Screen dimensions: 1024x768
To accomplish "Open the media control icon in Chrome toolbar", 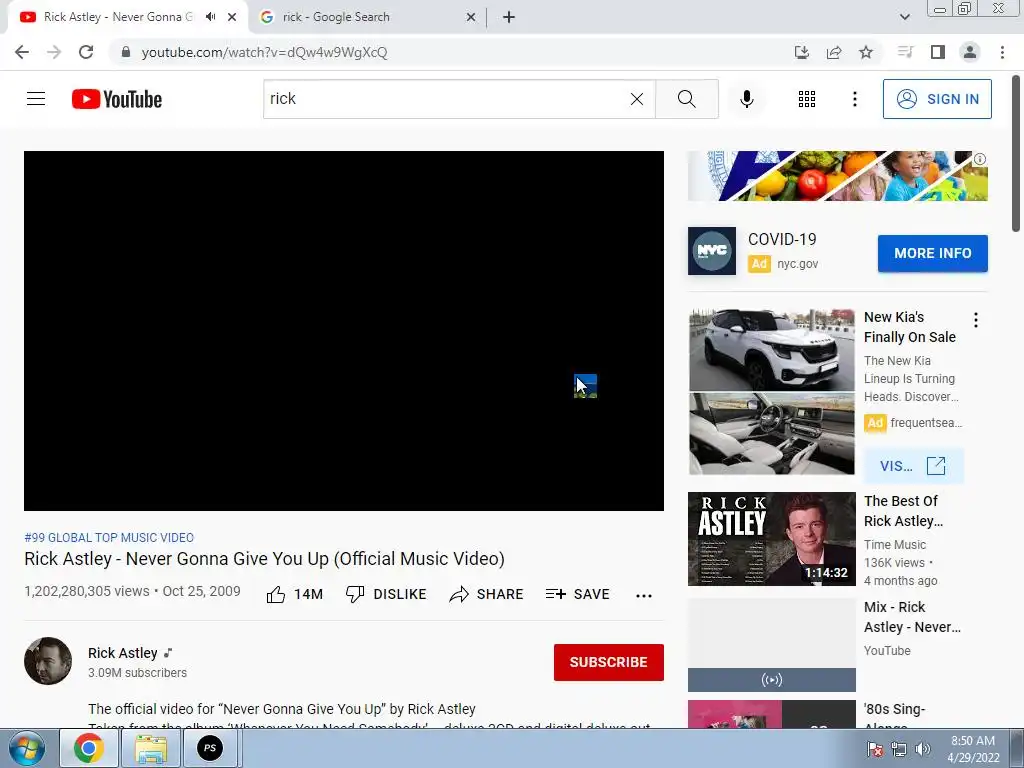I will pyautogui.click(x=905, y=52).
